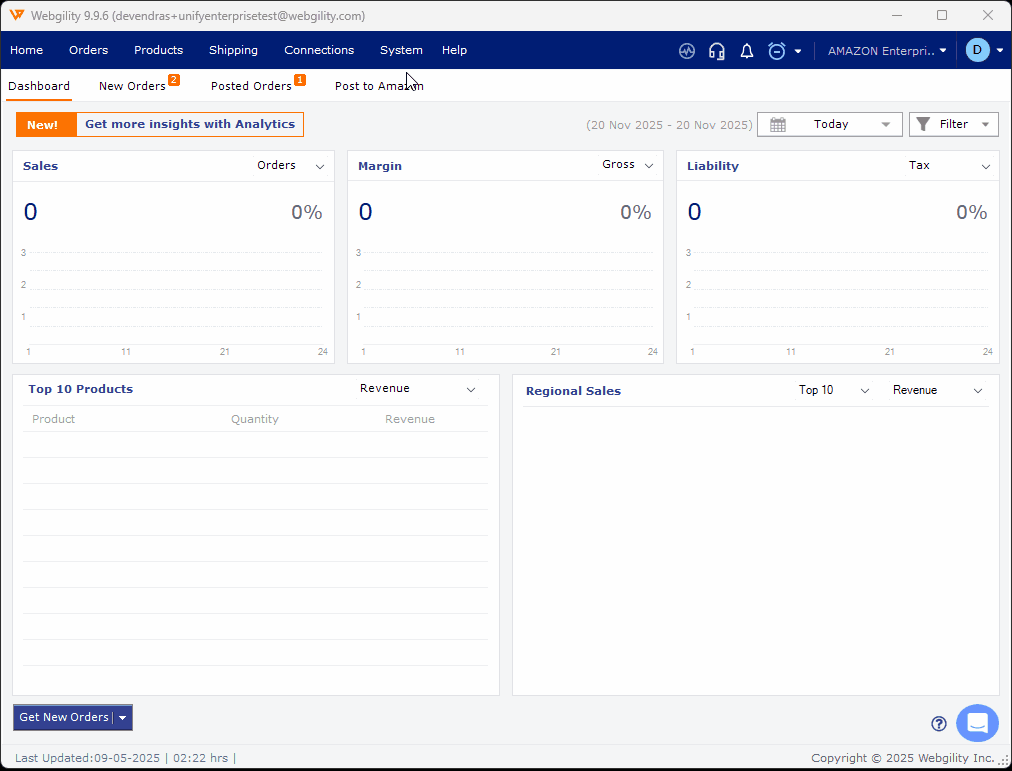The height and width of the screenshot is (771, 1012).
Task: Click Get more insights with Analytics
Action: (x=190, y=124)
